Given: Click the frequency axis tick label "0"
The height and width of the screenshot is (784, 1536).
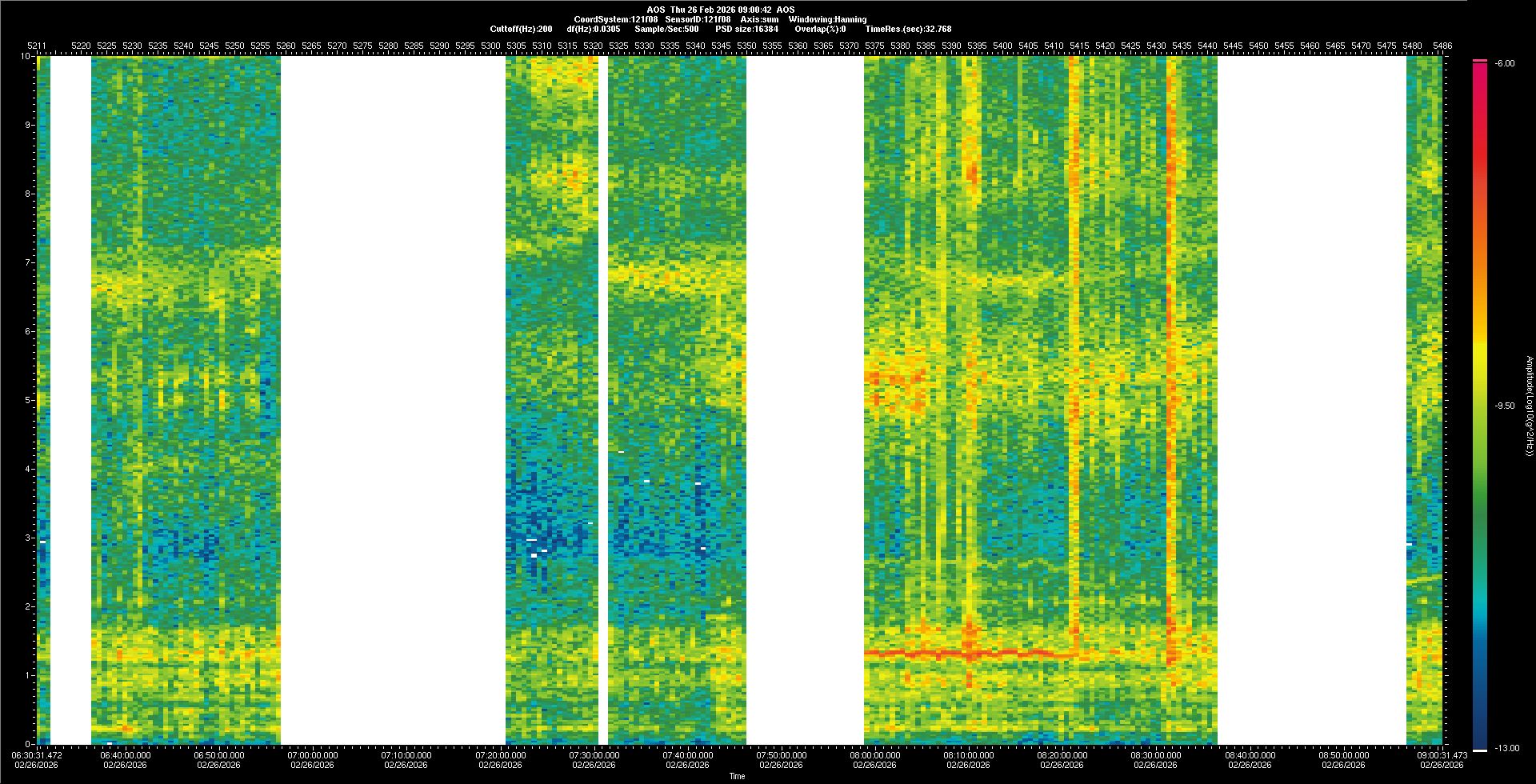Looking at the screenshot, I should point(28,744).
